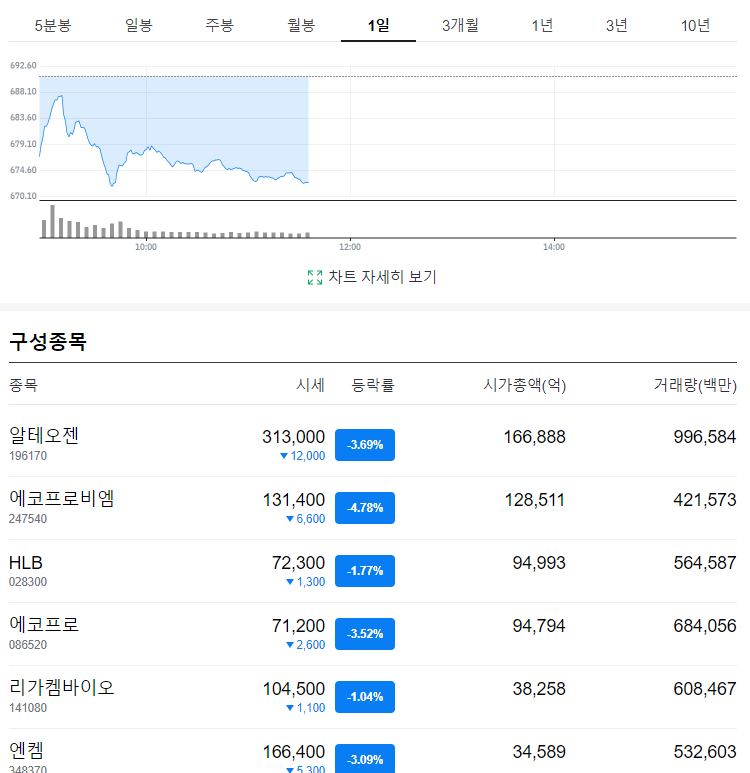Open the 주봉 weekly chart tab
Image resolution: width=750 pixels, height=773 pixels.
pos(219,25)
